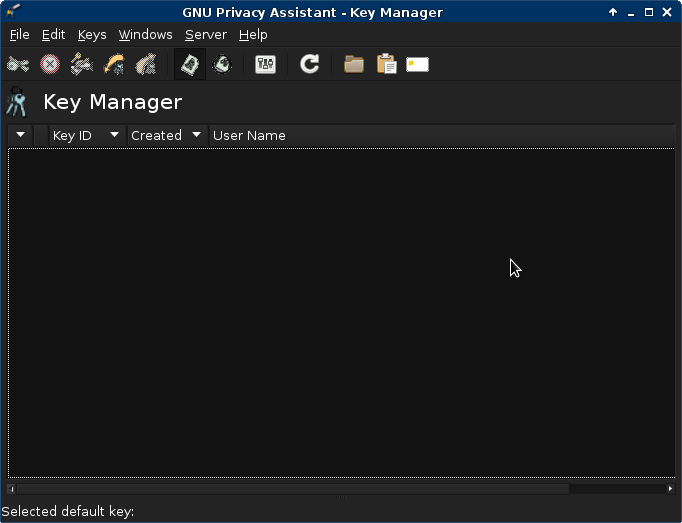This screenshot has width=682, height=523.
Task: Click the horizontal scrollbar right arrow
Action: click(670, 489)
